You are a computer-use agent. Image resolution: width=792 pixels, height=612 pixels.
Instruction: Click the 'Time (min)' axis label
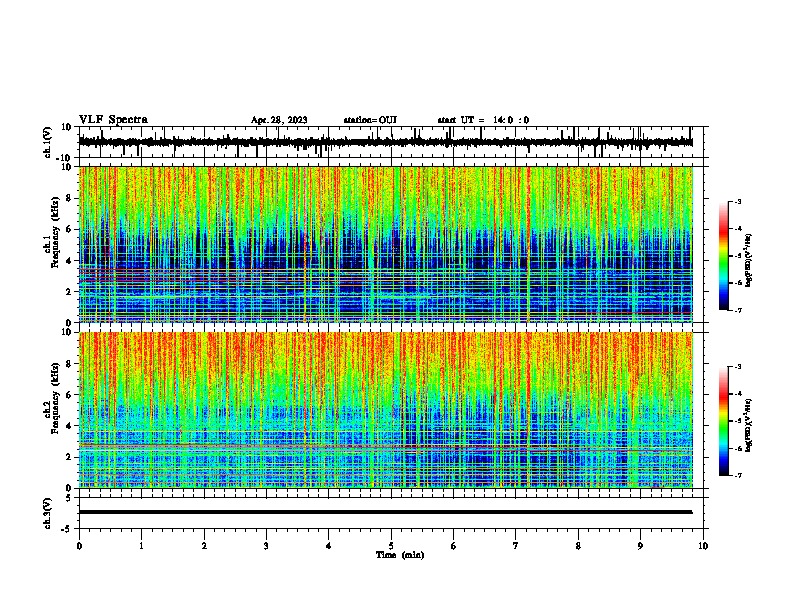click(x=400, y=555)
